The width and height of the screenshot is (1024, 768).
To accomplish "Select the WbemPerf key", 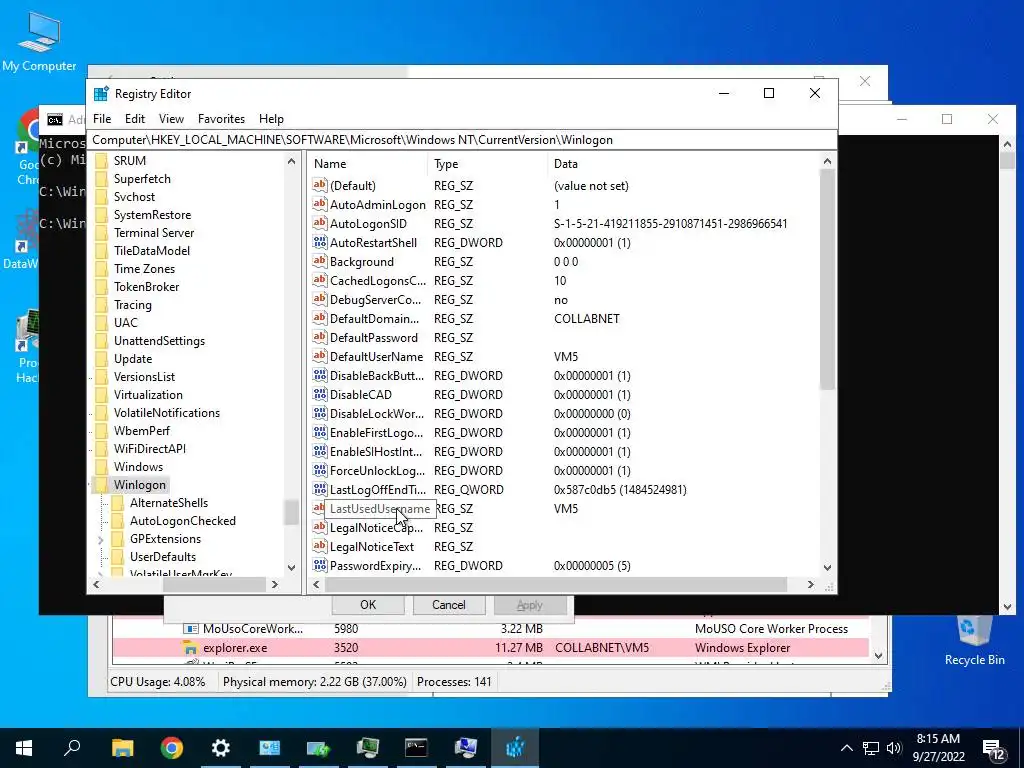I will 142,431.
